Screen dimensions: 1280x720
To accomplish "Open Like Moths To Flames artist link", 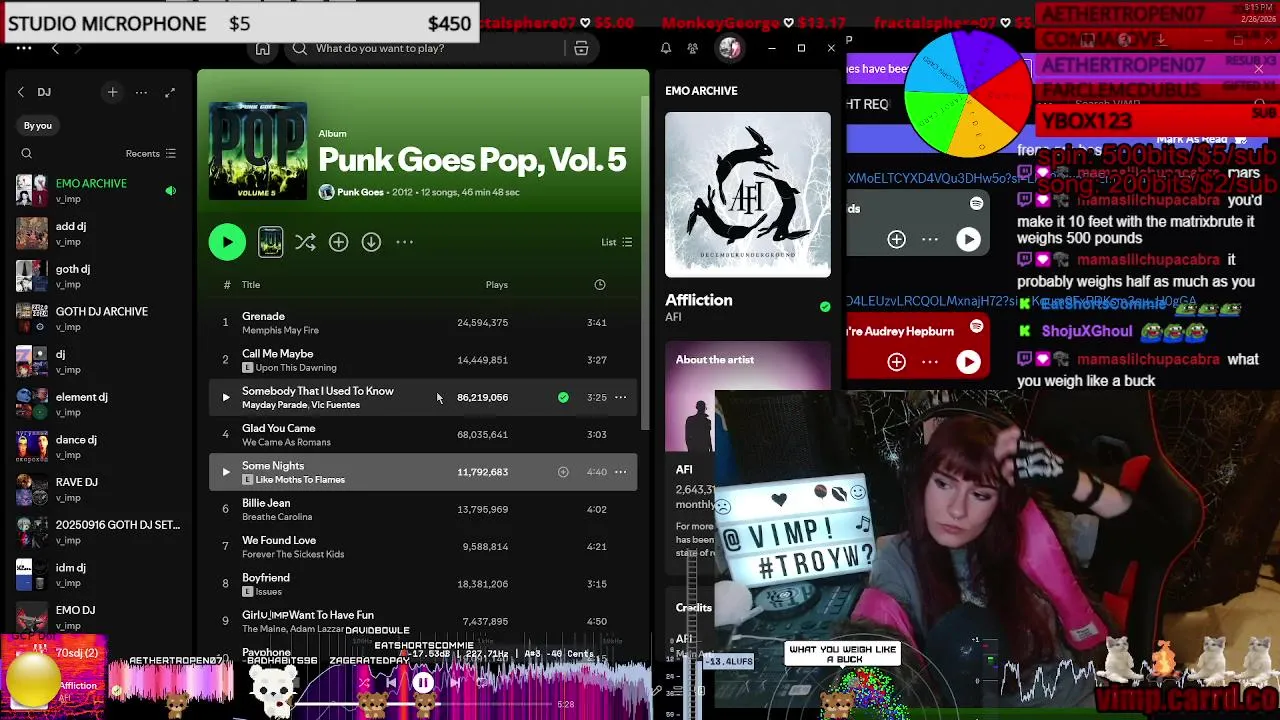I will [x=300, y=480].
